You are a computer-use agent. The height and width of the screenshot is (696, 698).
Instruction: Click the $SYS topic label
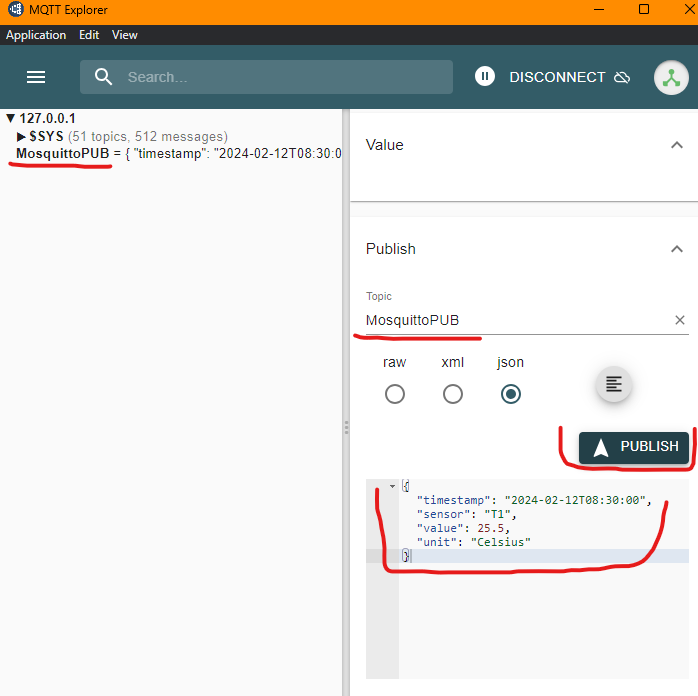[x=46, y=136]
